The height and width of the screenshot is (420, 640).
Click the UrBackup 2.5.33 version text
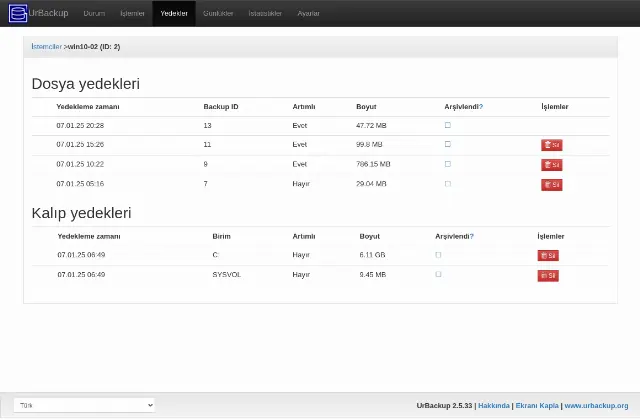click(x=444, y=406)
